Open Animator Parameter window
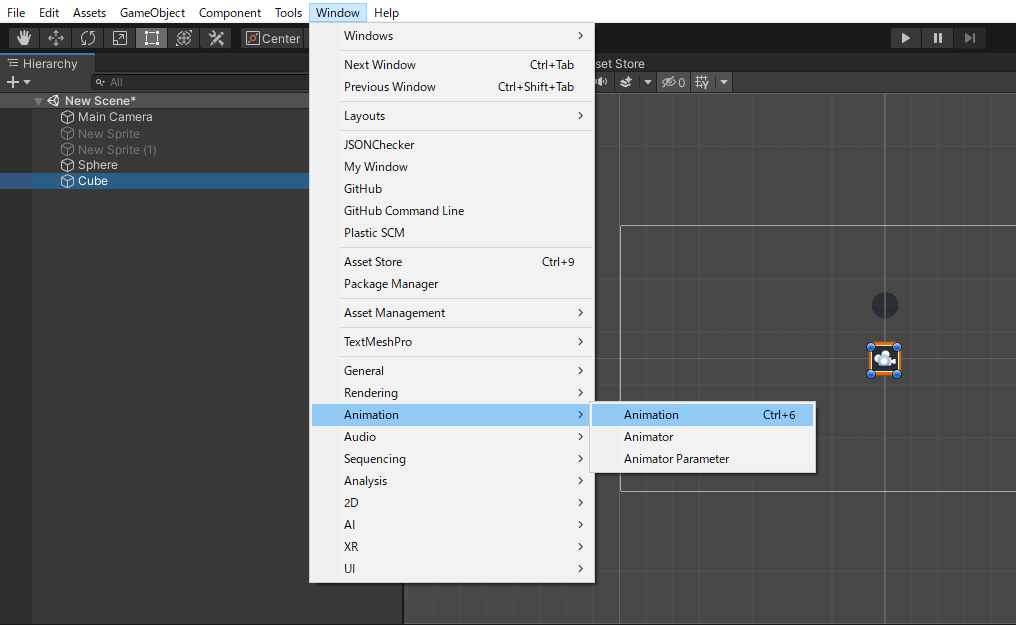 tap(702, 459)
